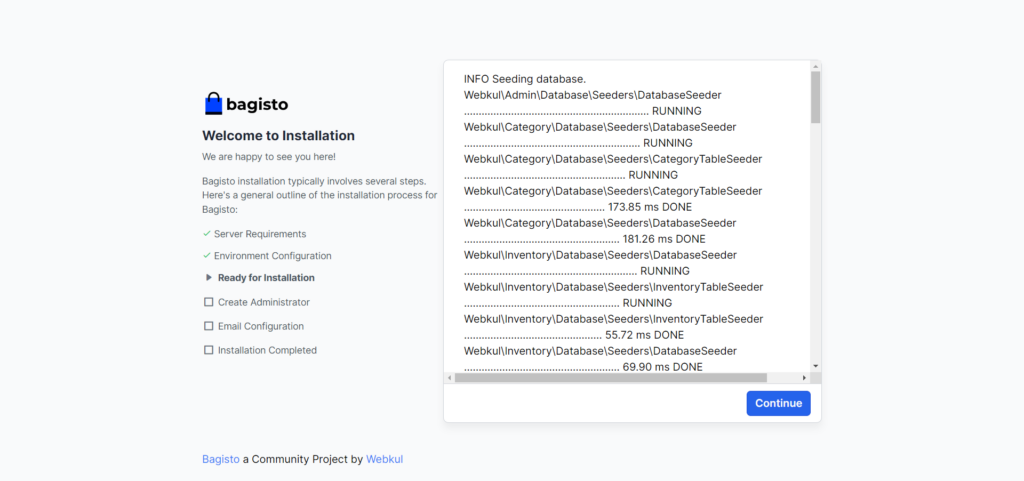
Task: Open the Bagisto link in the footer
Action: (221, 459)
